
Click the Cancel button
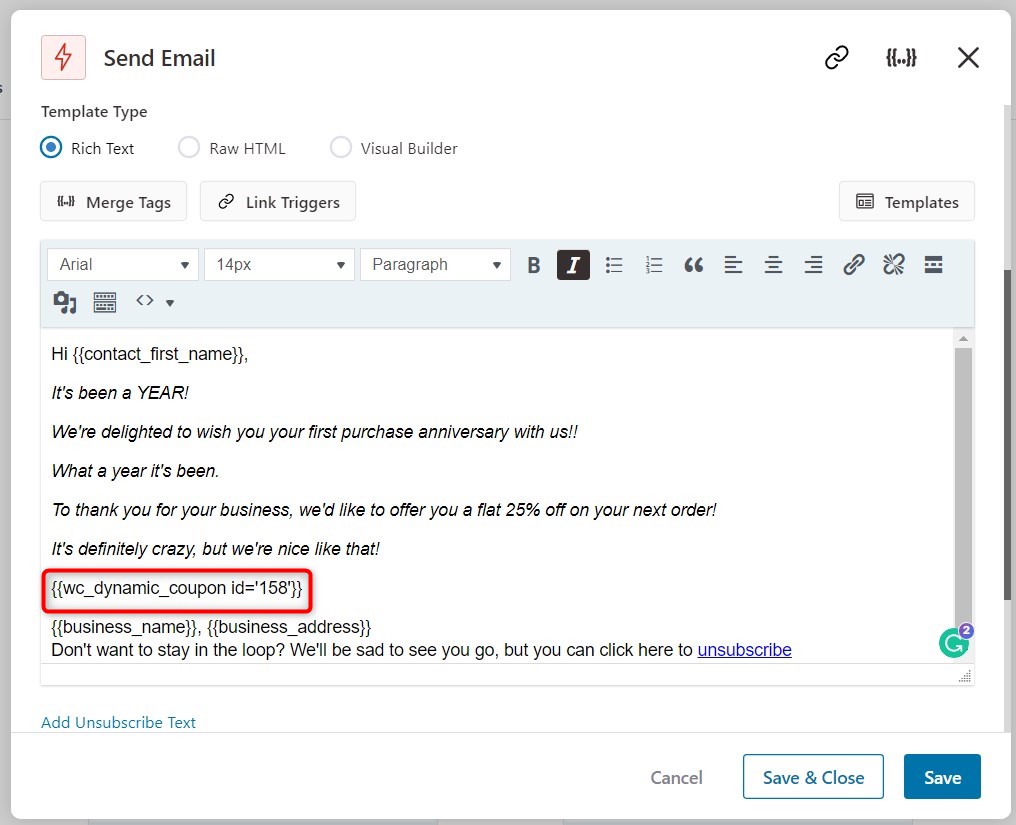click(x=676, y=777)
